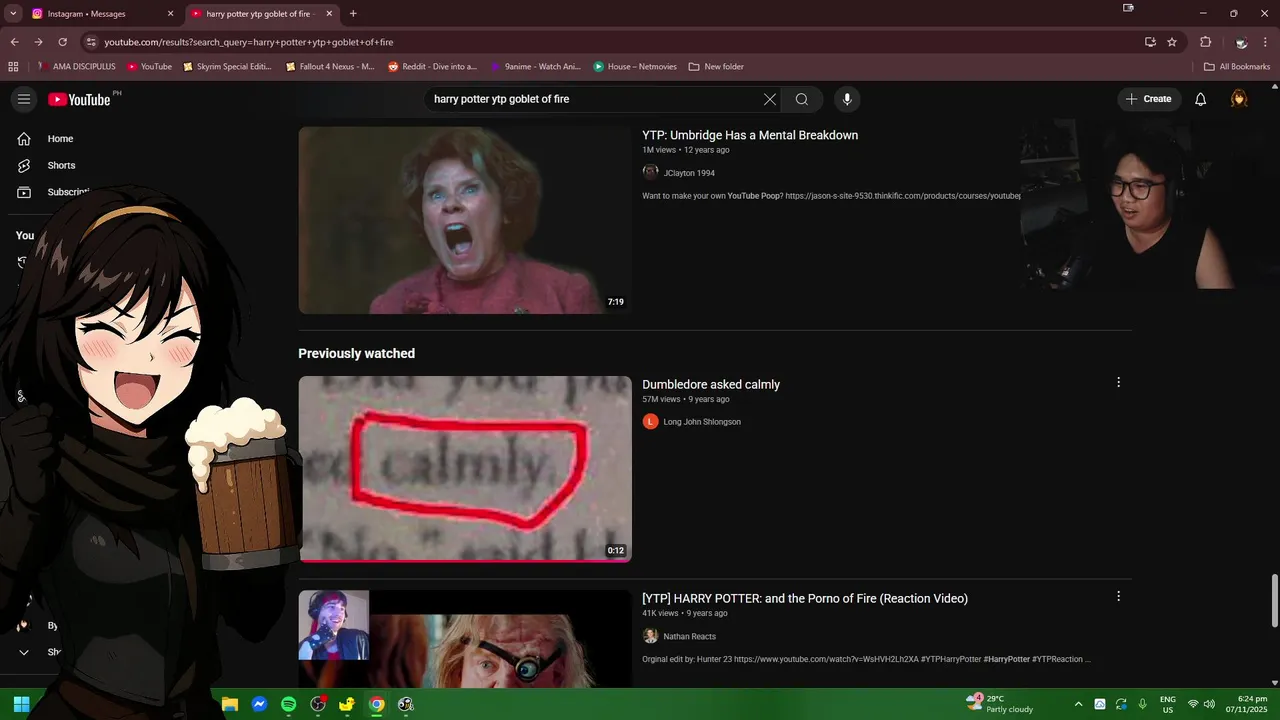The image size is (1280, 720).
Task: Open browser extensions puzzle icon
Action: 1206,42
